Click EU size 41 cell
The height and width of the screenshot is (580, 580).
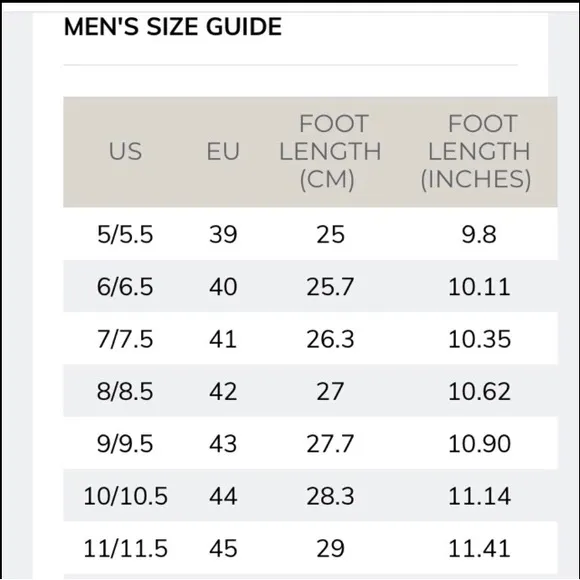223,339
